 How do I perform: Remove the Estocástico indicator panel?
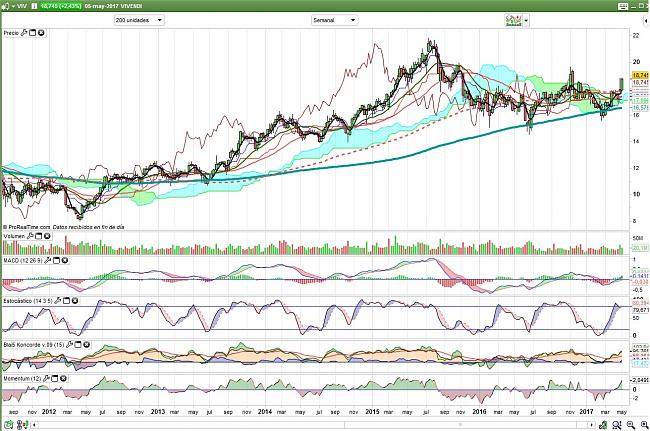[75, 300]
